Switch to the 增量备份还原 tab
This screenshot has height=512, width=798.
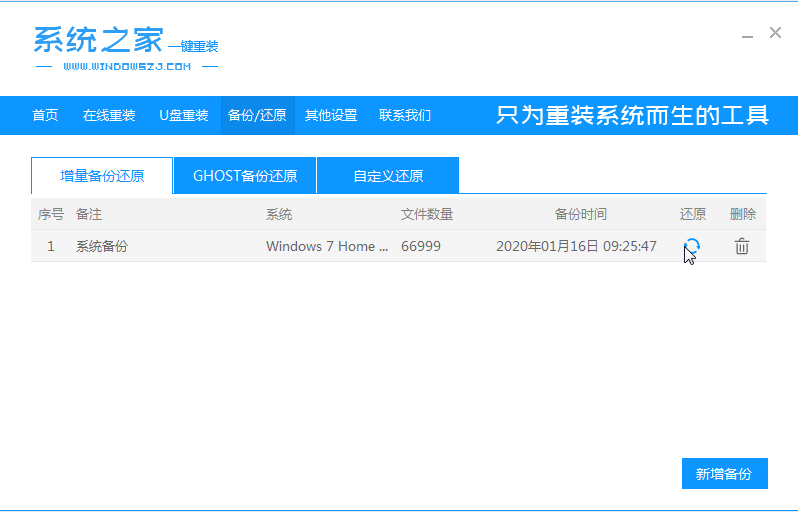(102, 176)
